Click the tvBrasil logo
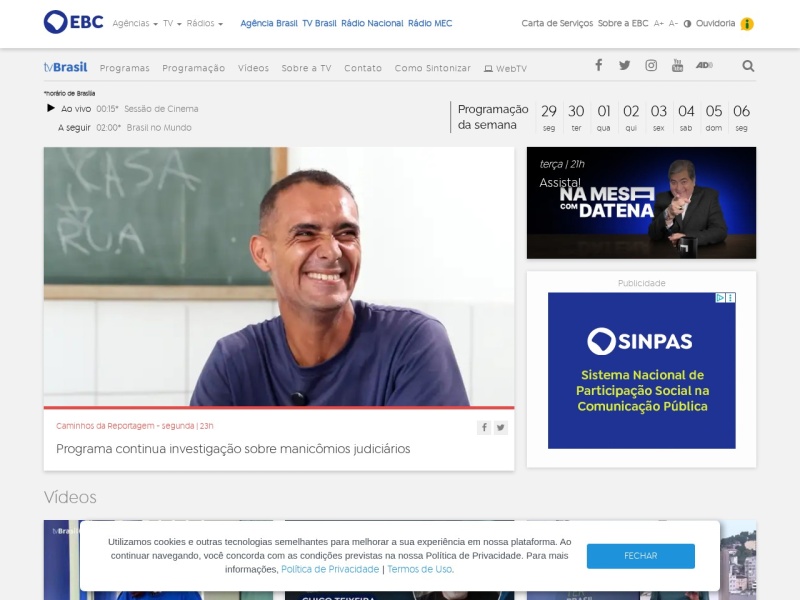 pos(65,67)
